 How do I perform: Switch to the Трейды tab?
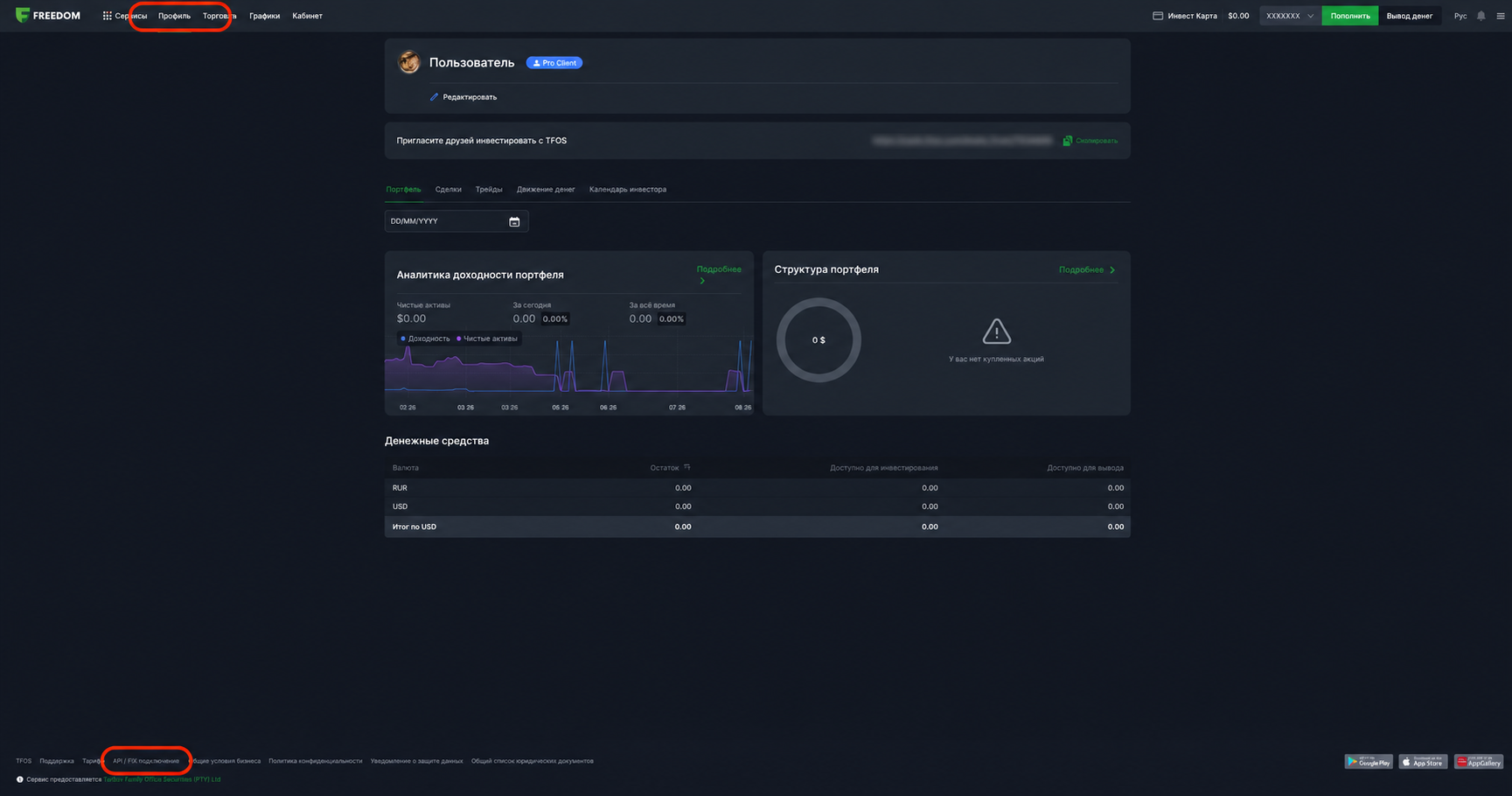tap(489, 189)
